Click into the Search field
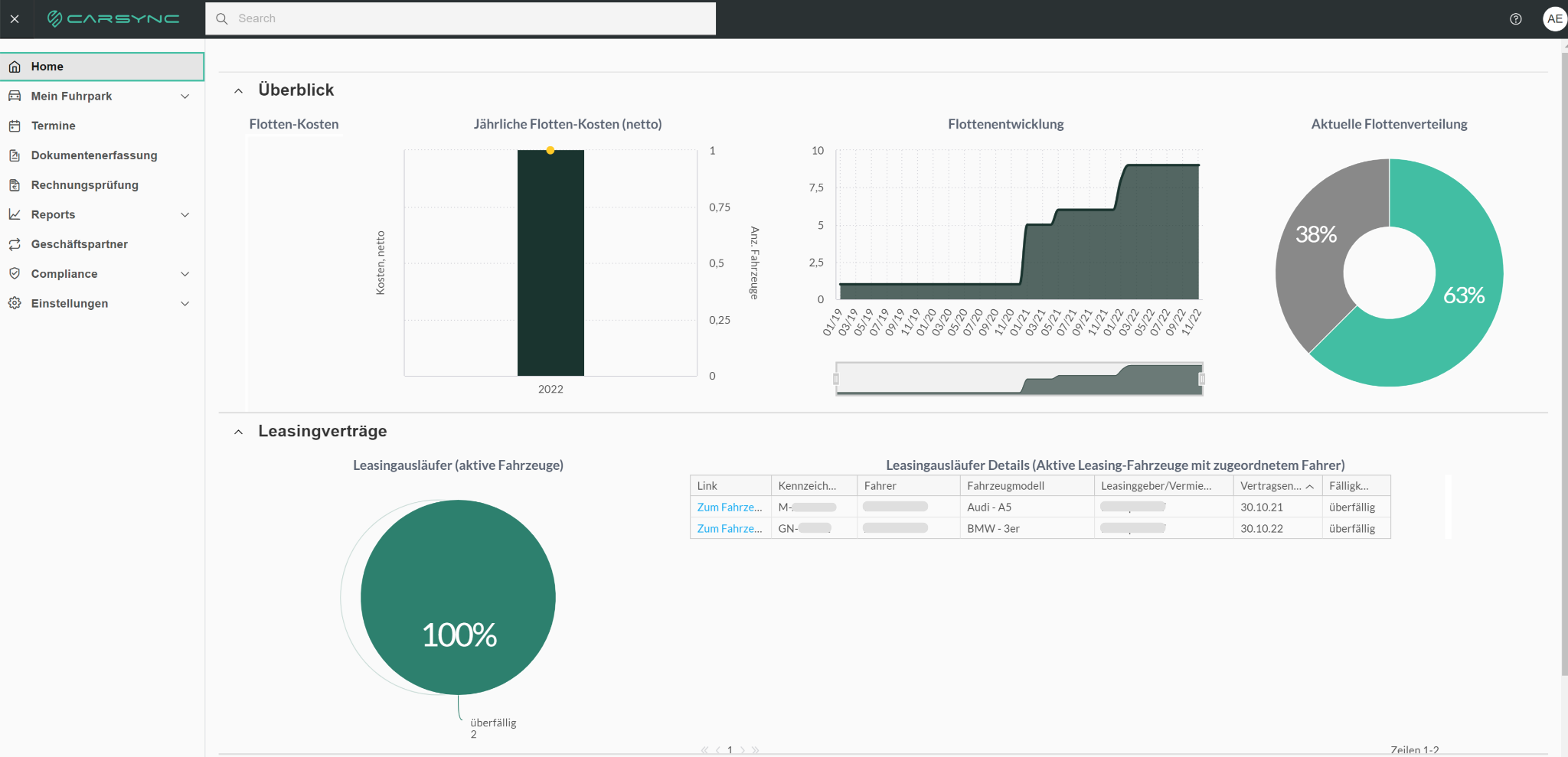This screenshot has width=1568, height=757. coord(460,18)
